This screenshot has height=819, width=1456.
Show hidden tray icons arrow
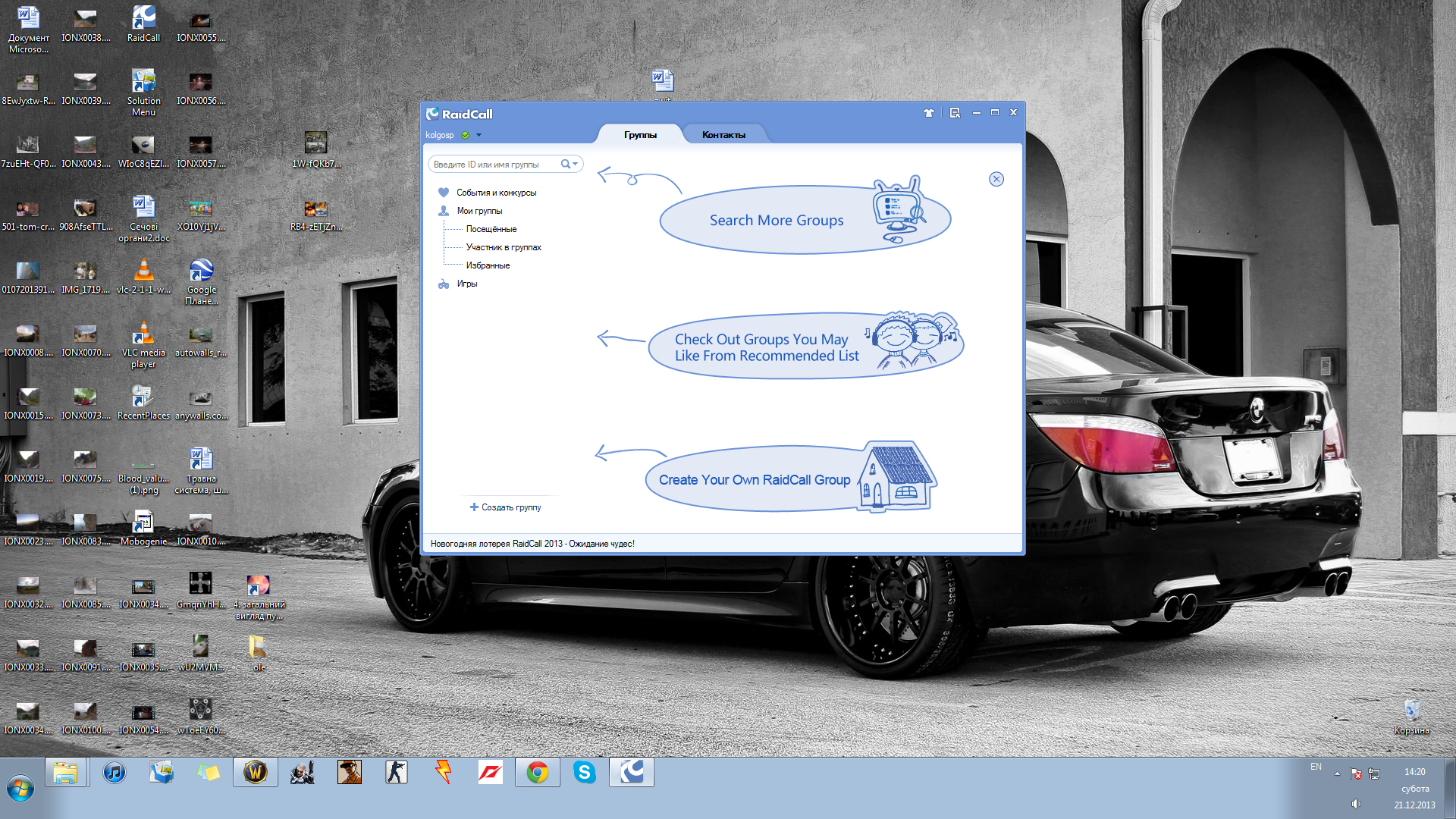(1337, 773)
